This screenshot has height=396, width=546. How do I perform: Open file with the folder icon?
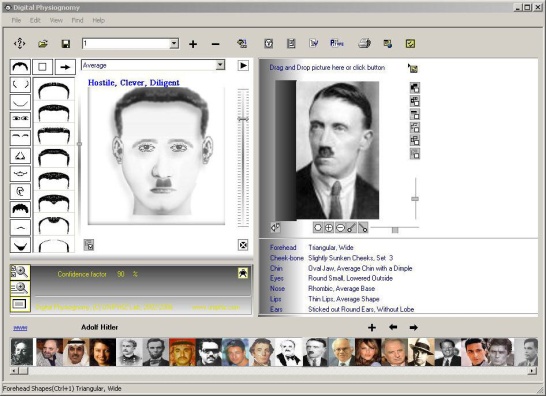pos(43,44)
